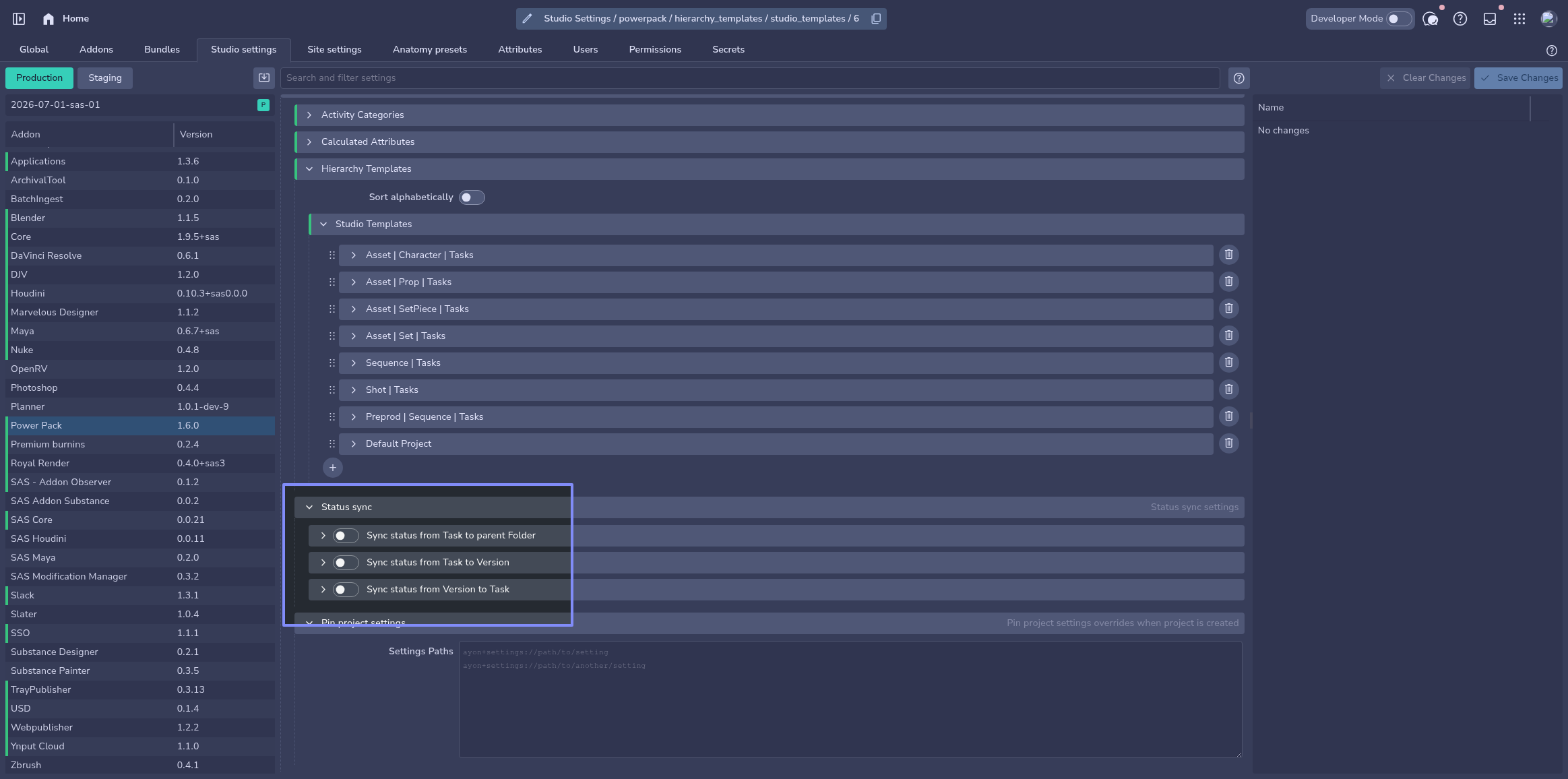Open the chat feedback icon
This screenshot has height=779, width=1568.
(x=1430, y=19)
